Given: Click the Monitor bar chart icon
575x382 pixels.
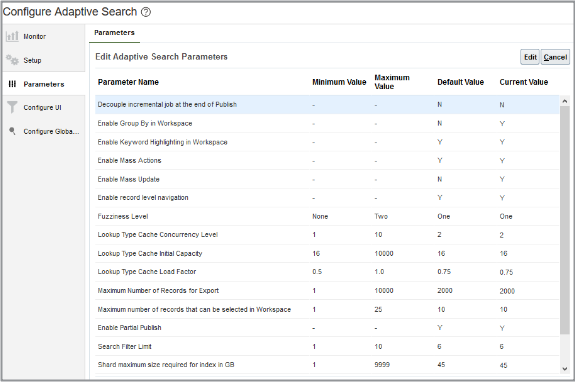Looking at the screenshot, I should [x=12, y=36].
